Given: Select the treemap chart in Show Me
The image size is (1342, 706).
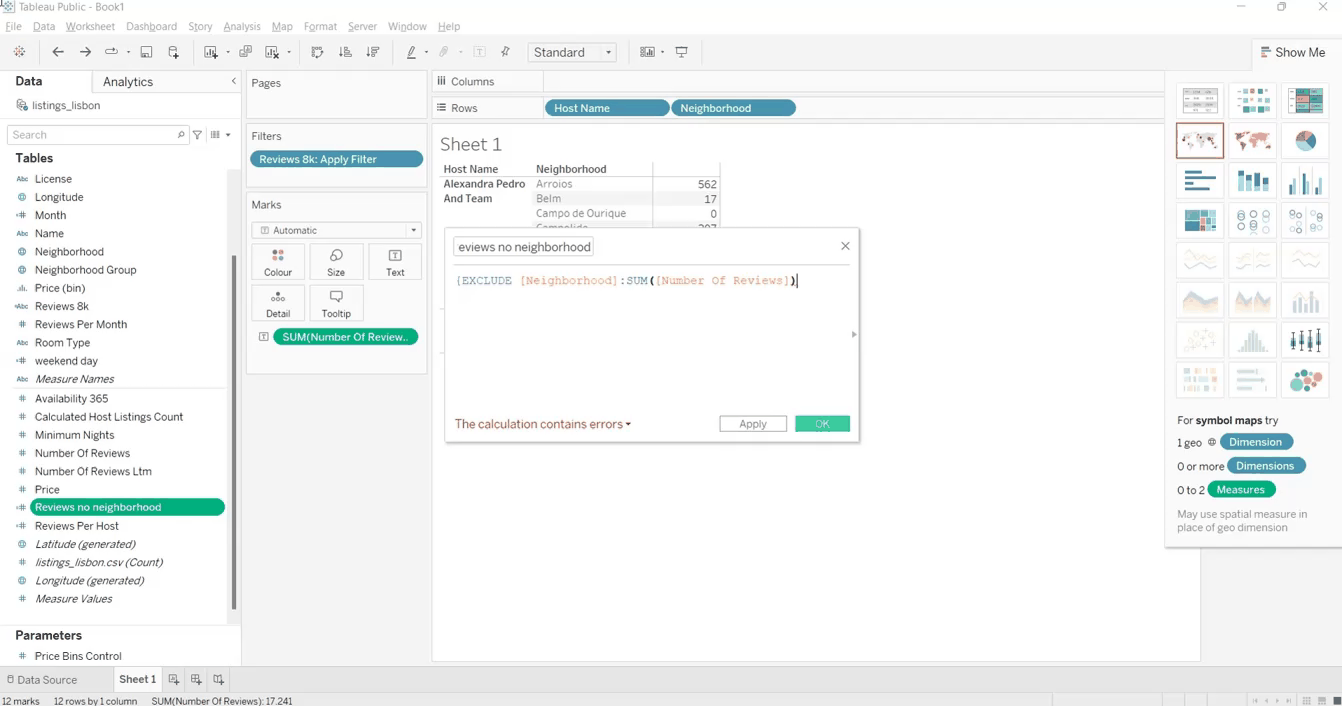Looking at the screenshot, I should 1200,220.
